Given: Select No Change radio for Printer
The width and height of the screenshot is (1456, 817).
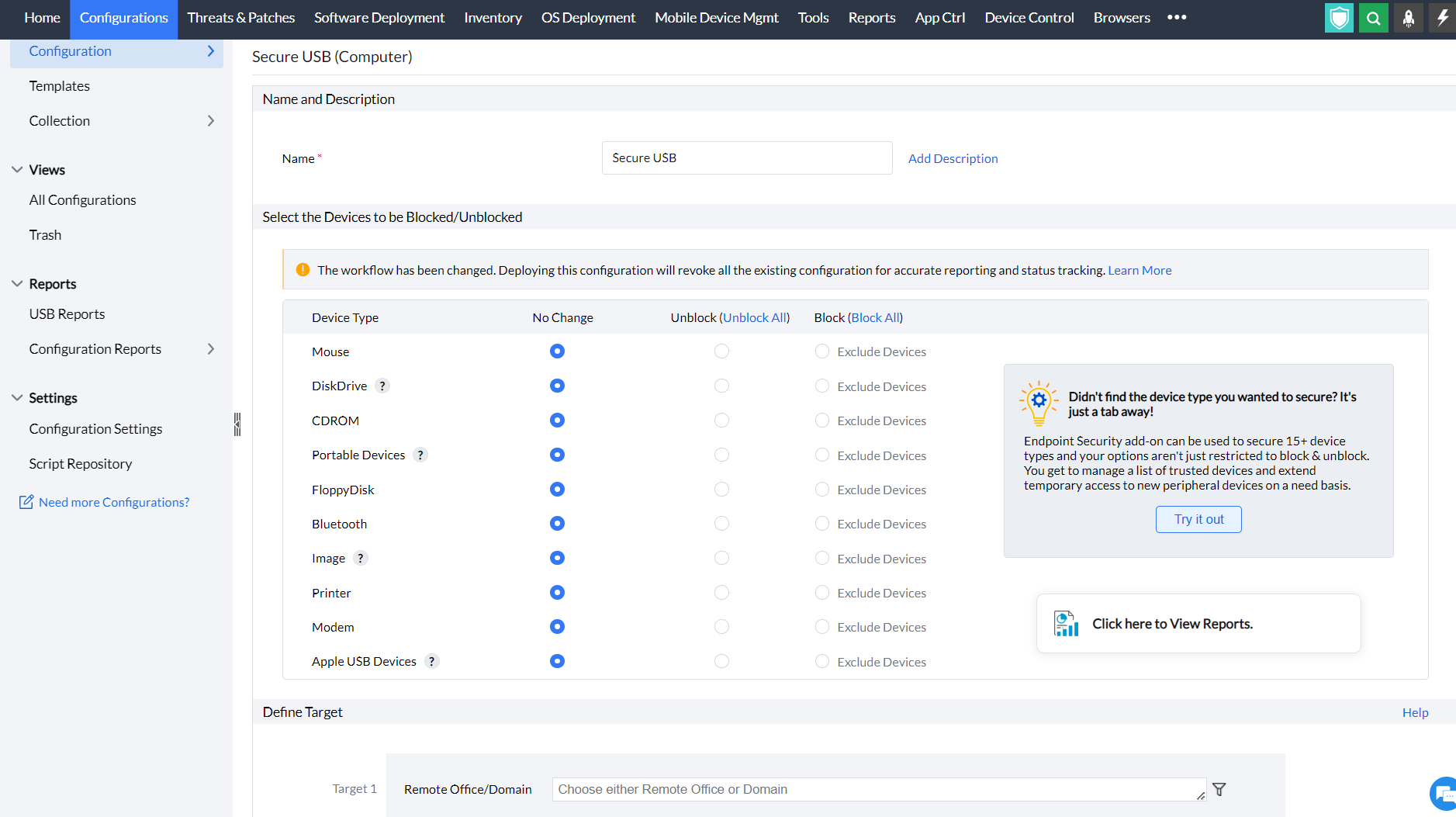Looking at the screenshot, I should 557,593.
